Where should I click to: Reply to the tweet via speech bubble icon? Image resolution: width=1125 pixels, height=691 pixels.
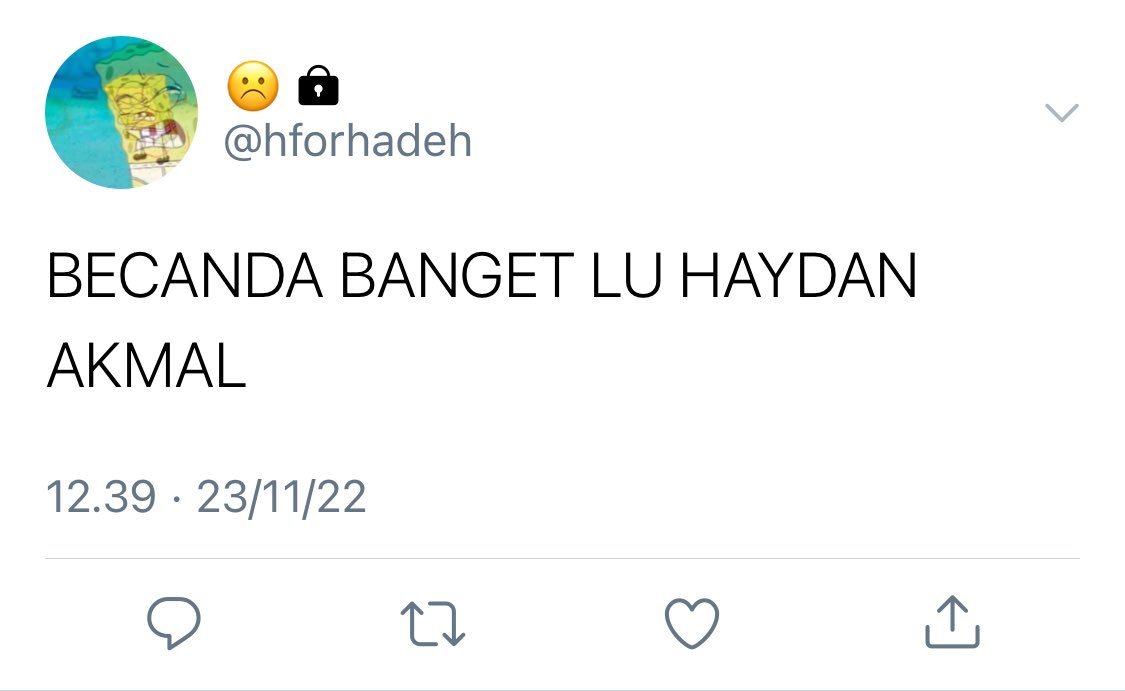[174, 623]
